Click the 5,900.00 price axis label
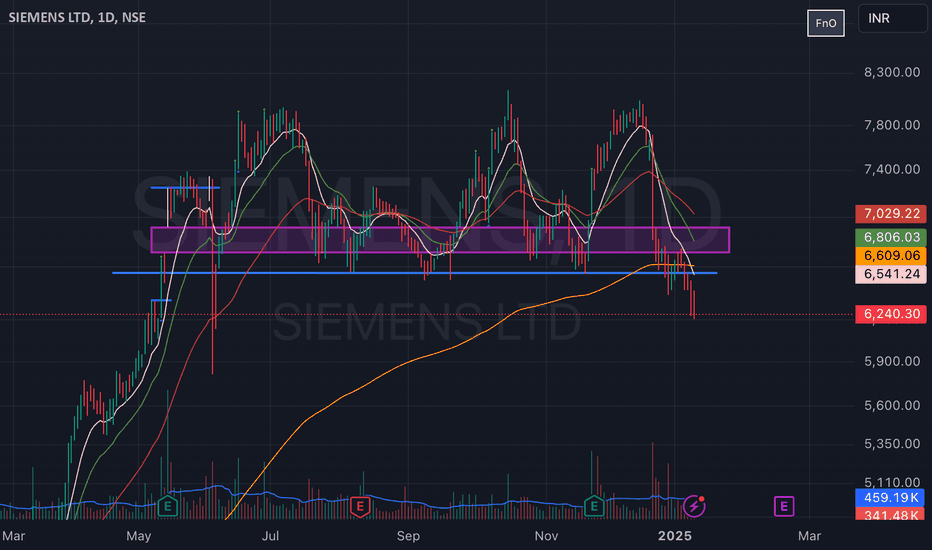 892,362
